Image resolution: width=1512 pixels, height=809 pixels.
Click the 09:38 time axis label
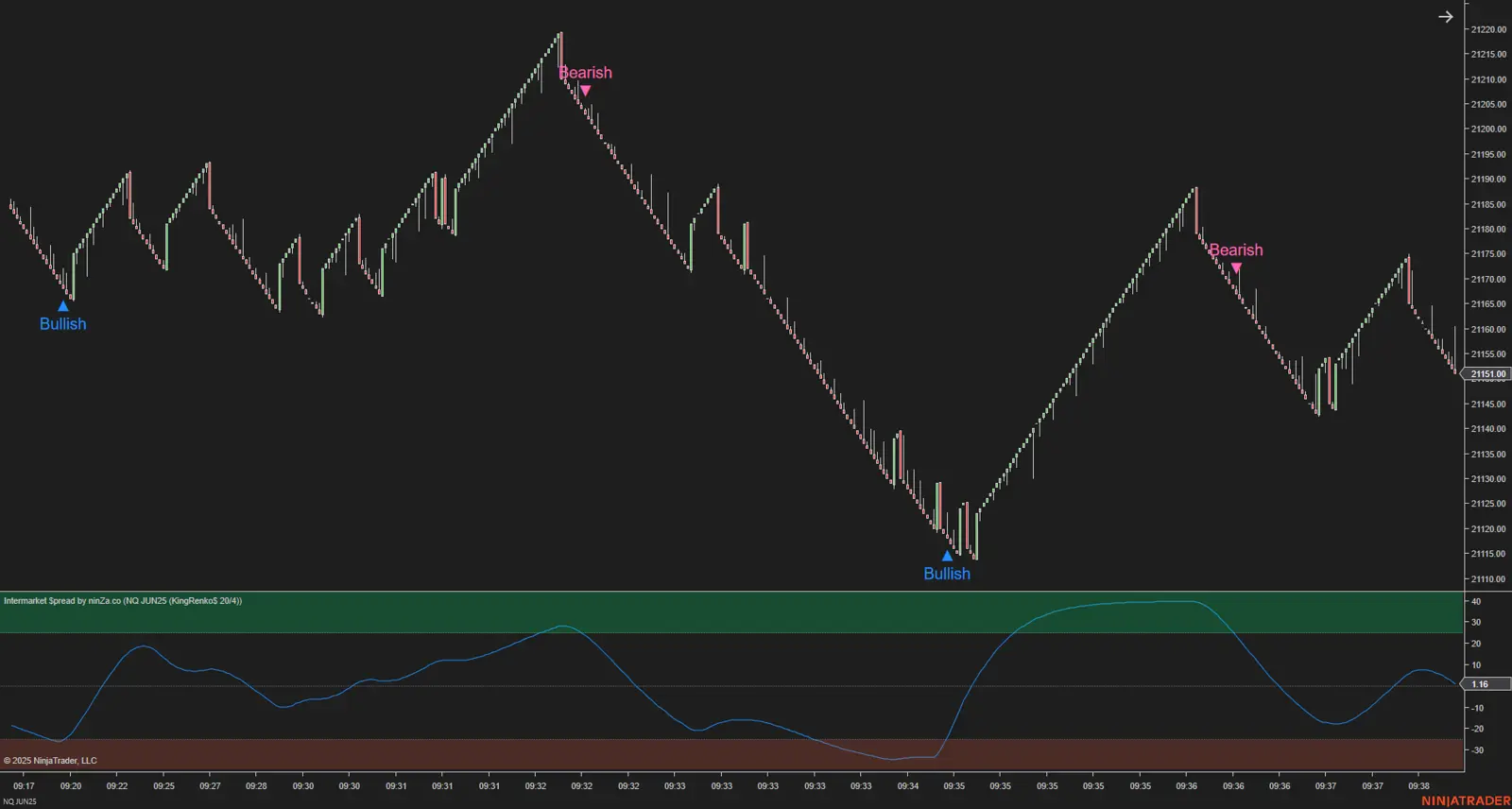pyautogui.click(x=1418, y=786)
